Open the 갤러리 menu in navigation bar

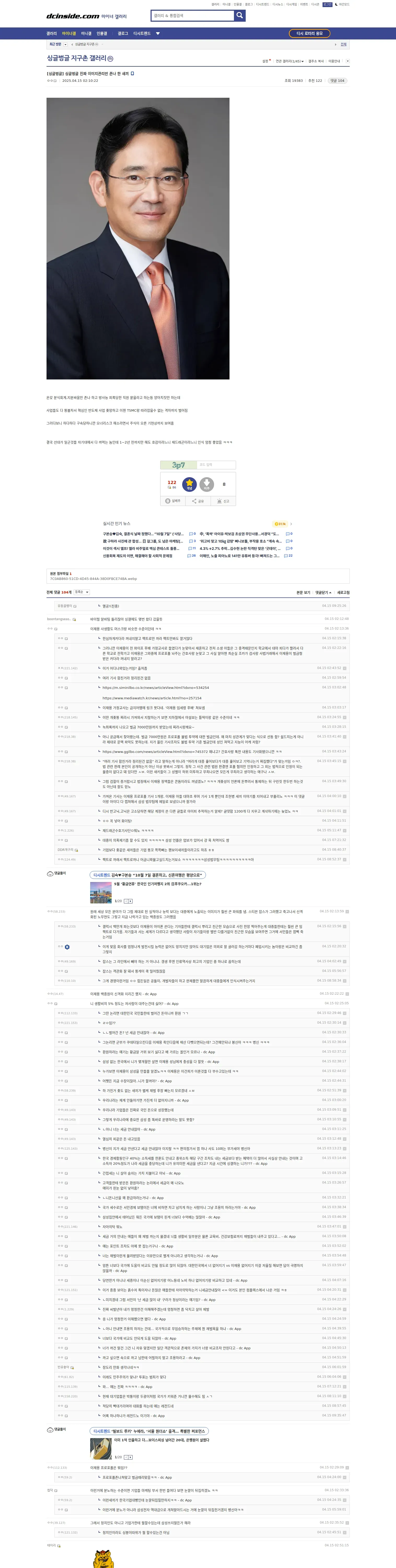click(x=52, y=33)
